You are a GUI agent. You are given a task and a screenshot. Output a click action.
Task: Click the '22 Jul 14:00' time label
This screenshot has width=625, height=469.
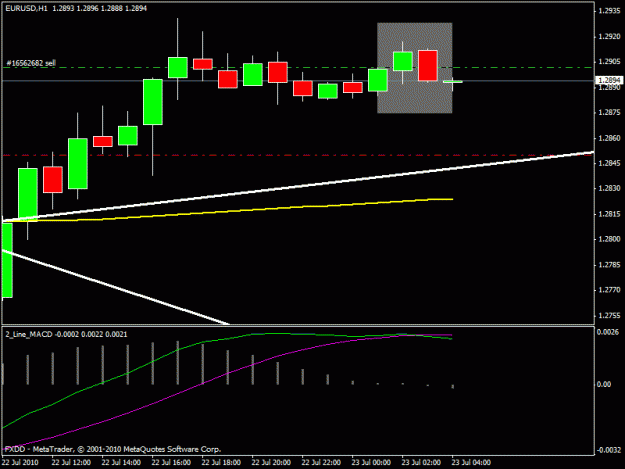click(x=121, y=463)
